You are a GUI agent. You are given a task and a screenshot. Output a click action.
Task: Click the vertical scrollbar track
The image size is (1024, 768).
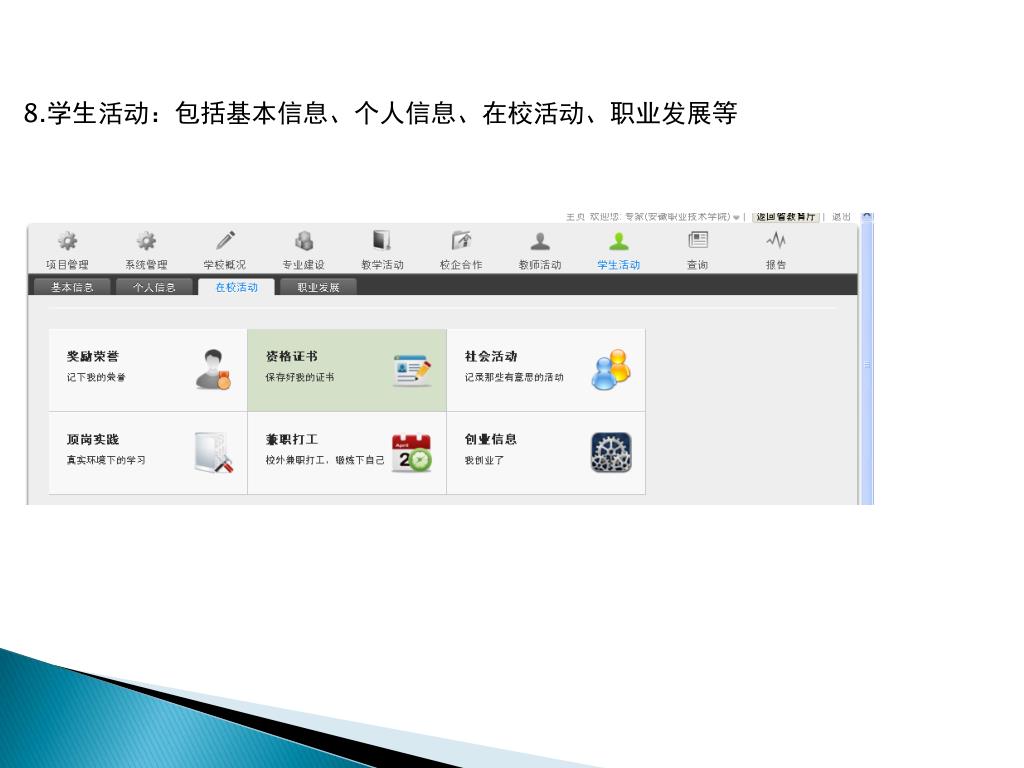867,362
